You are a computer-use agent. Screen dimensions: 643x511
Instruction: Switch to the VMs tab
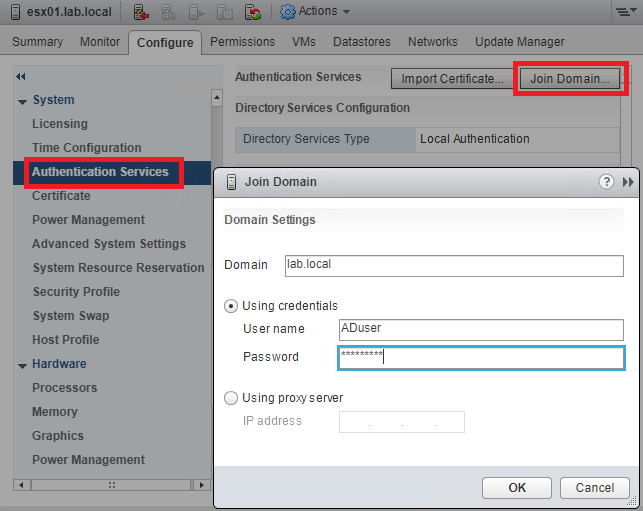point(304,42)
